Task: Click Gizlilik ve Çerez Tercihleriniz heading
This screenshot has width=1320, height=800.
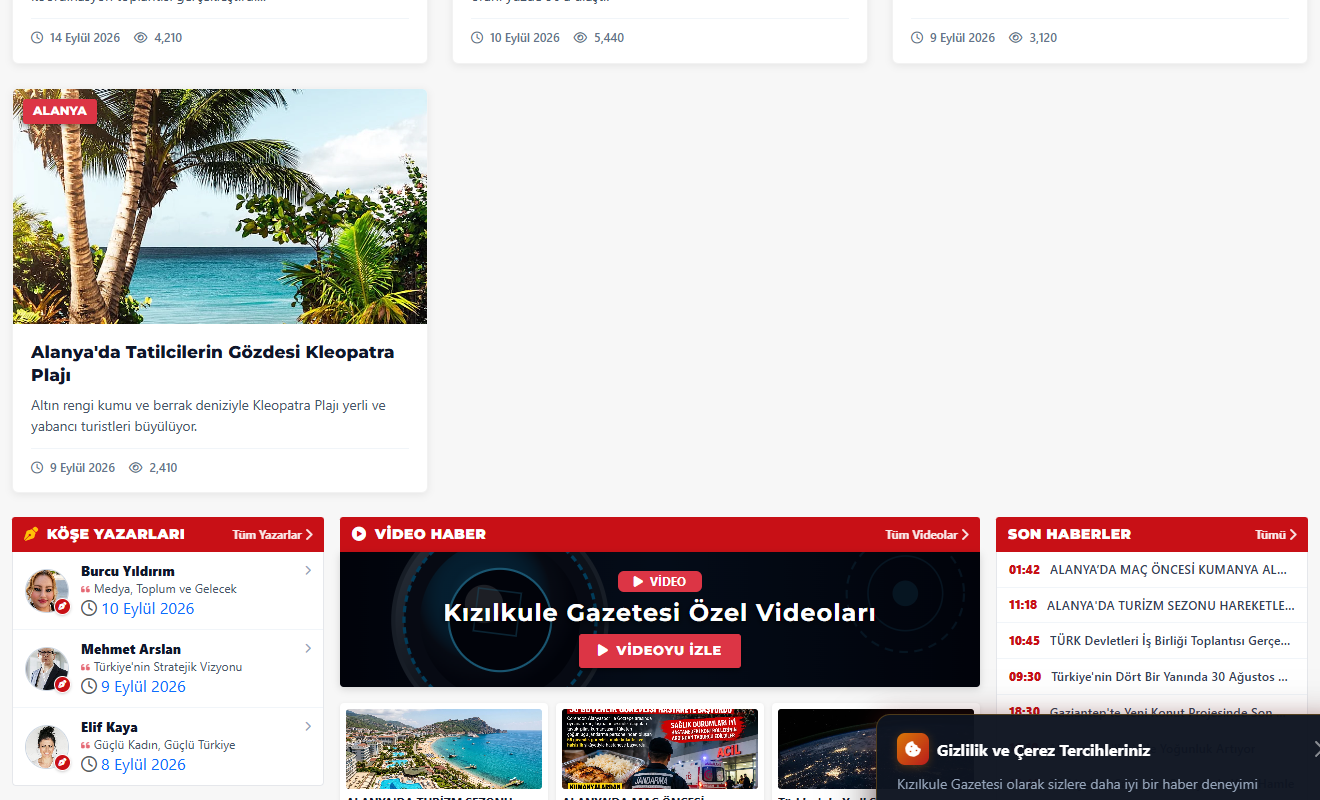Action: click(1043, 750)
